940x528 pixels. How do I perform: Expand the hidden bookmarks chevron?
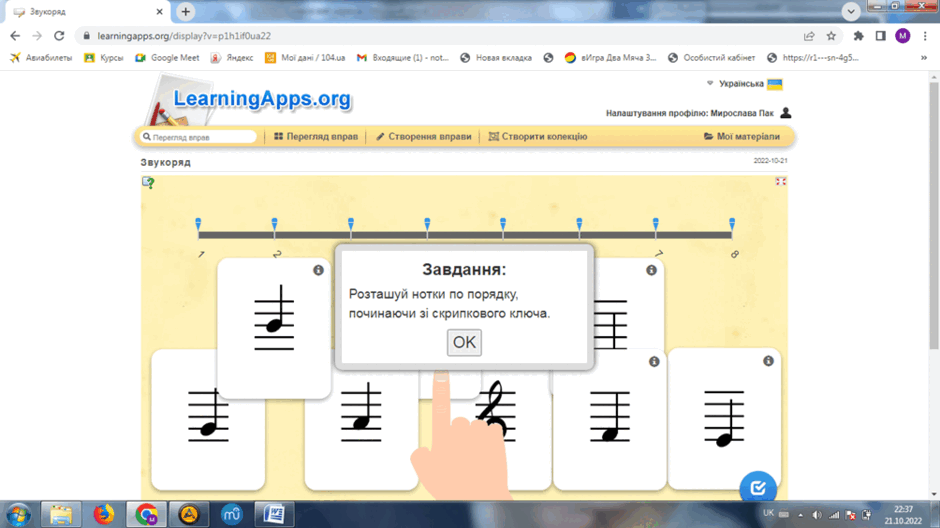(x=924, y=58)
